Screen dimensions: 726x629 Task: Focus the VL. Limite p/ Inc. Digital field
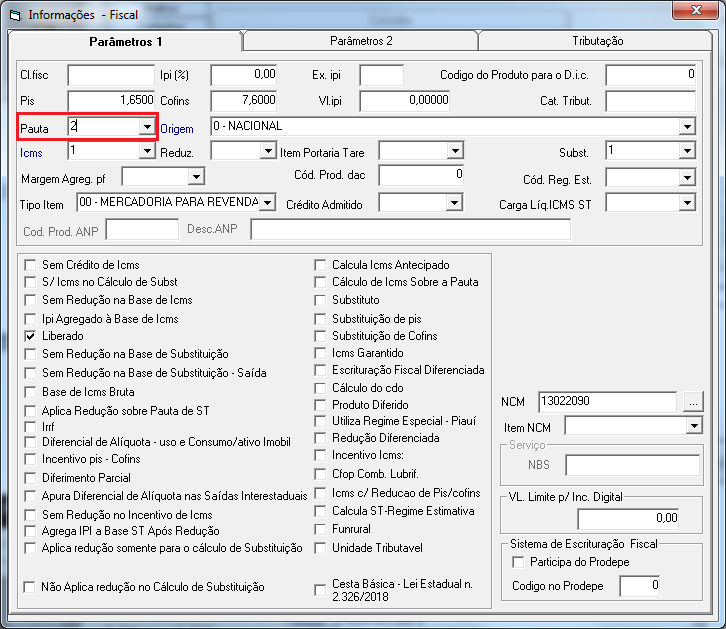click(628, 518)
